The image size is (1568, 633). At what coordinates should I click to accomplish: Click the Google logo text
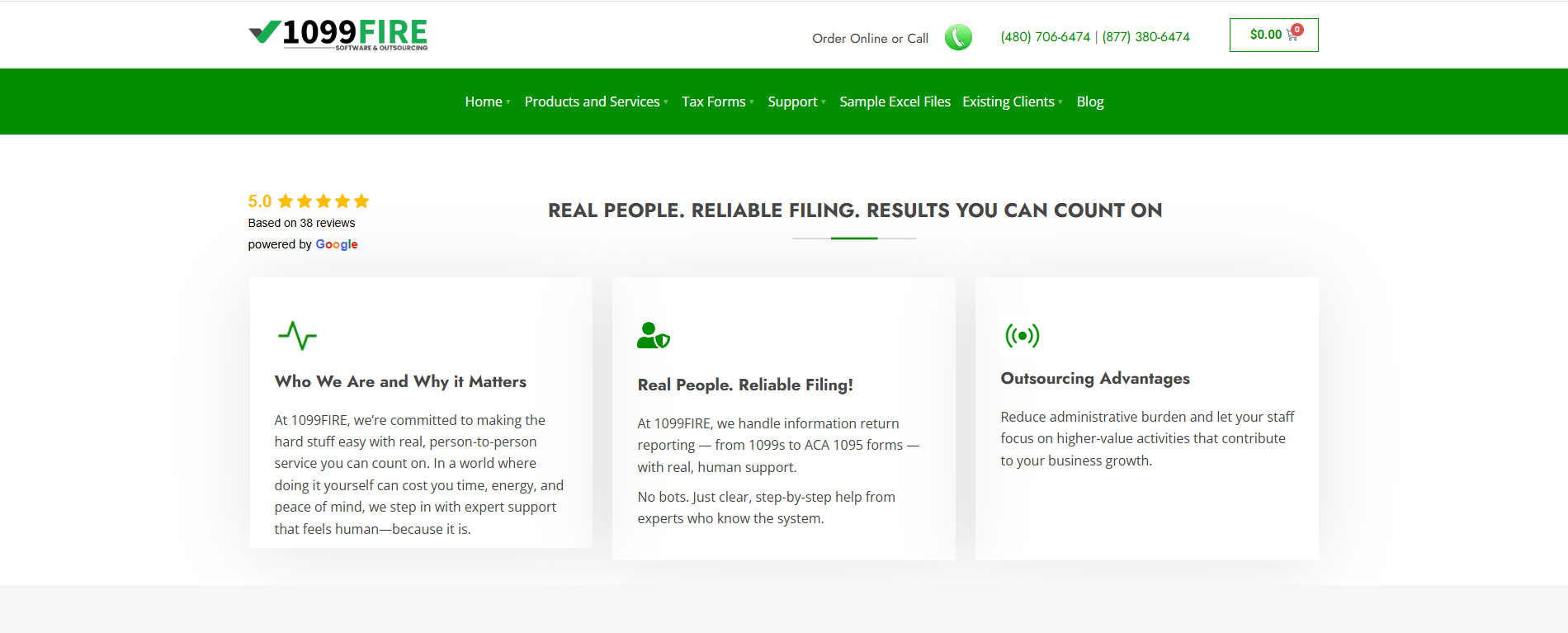coord(337,244)
